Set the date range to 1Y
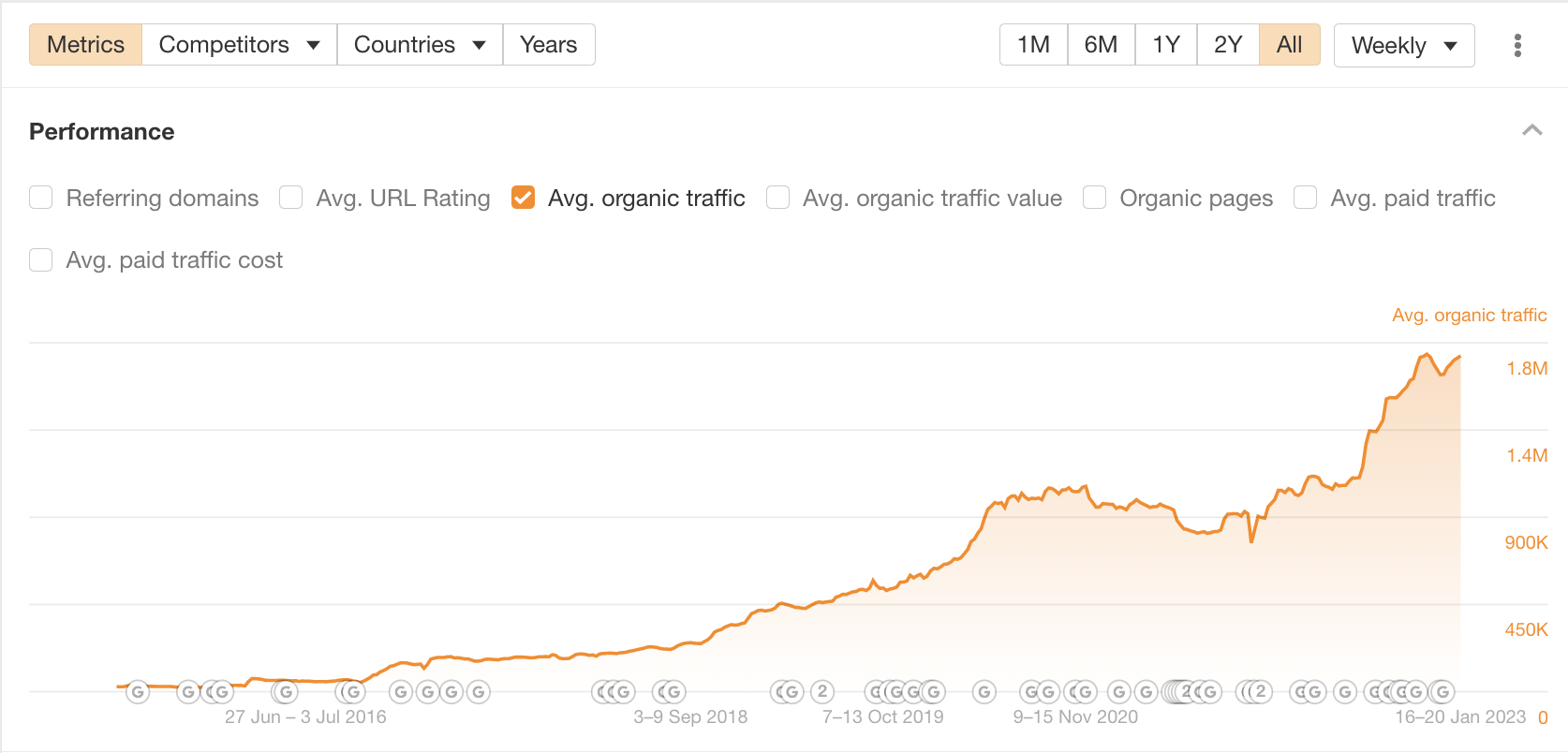Screen dimensions: 1568x753 point(1165,44)
